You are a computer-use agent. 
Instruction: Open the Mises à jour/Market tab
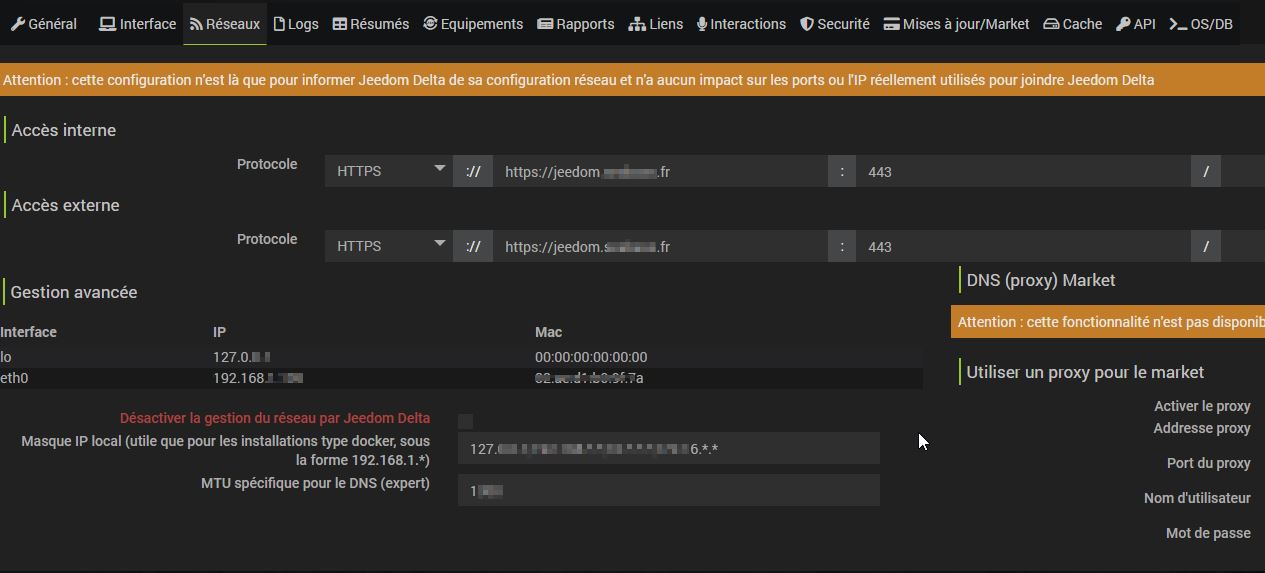[x=956, y=24]
